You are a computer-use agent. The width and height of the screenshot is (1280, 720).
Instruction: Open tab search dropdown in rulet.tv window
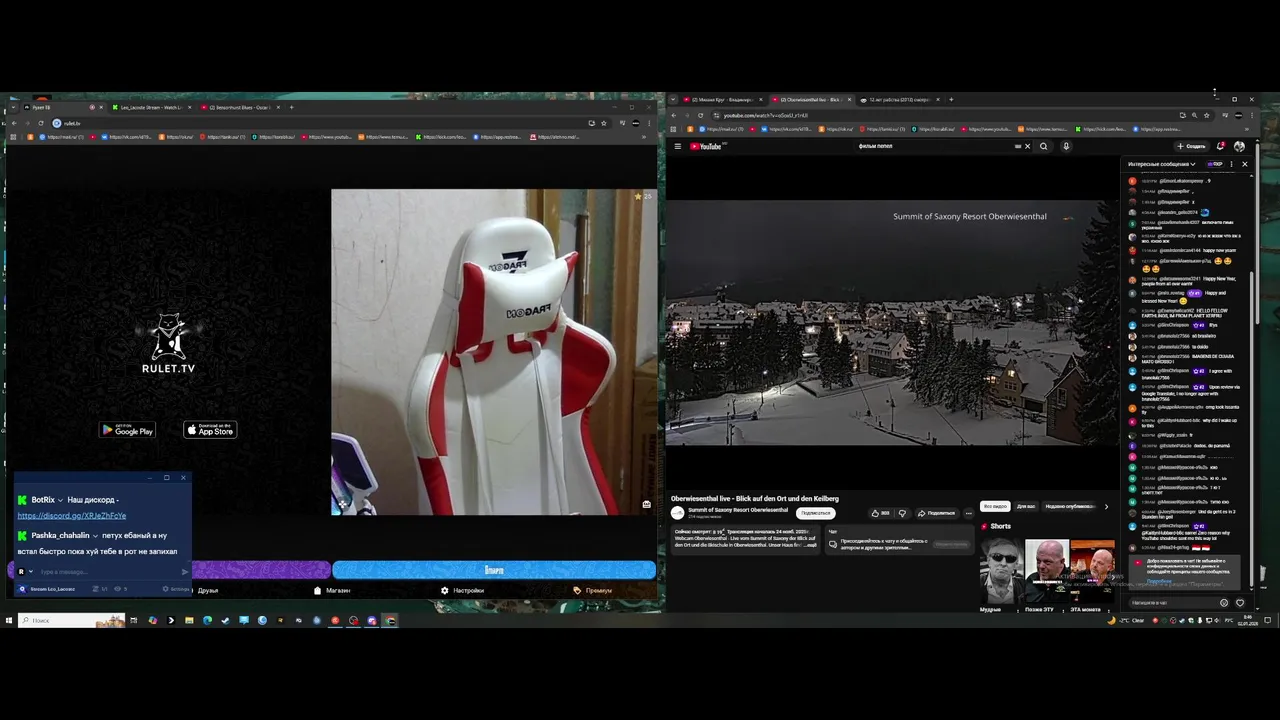[13, 107]
